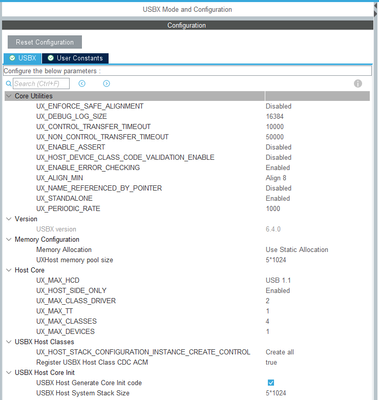Viewport: 379px width, 400px height.
Task: Select Use Static Allocation value
Action: pyautogui.click(x=297, y=250)
